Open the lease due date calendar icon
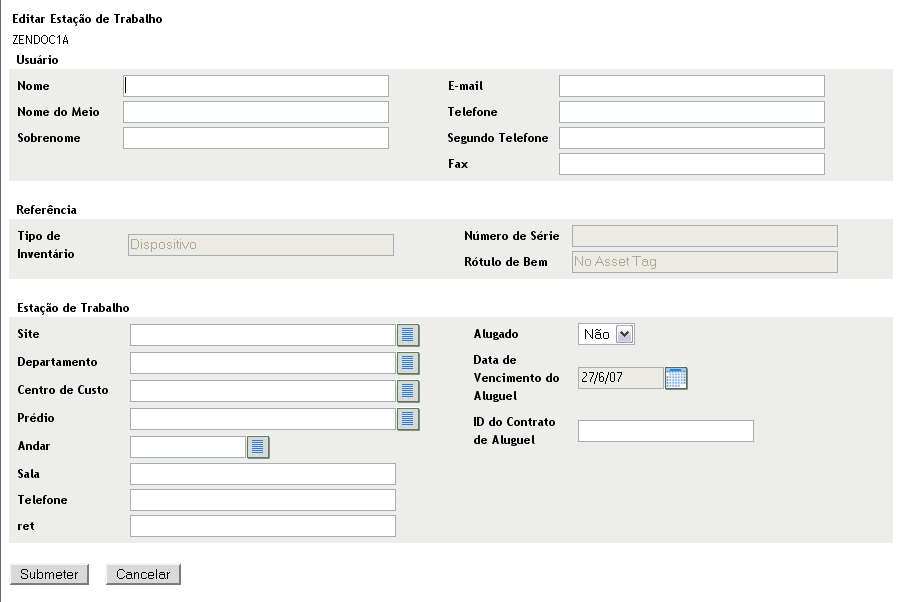 676,378
